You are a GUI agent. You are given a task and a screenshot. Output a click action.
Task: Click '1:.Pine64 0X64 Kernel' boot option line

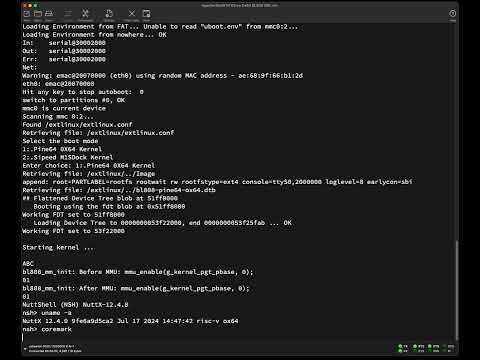[62, 149]
